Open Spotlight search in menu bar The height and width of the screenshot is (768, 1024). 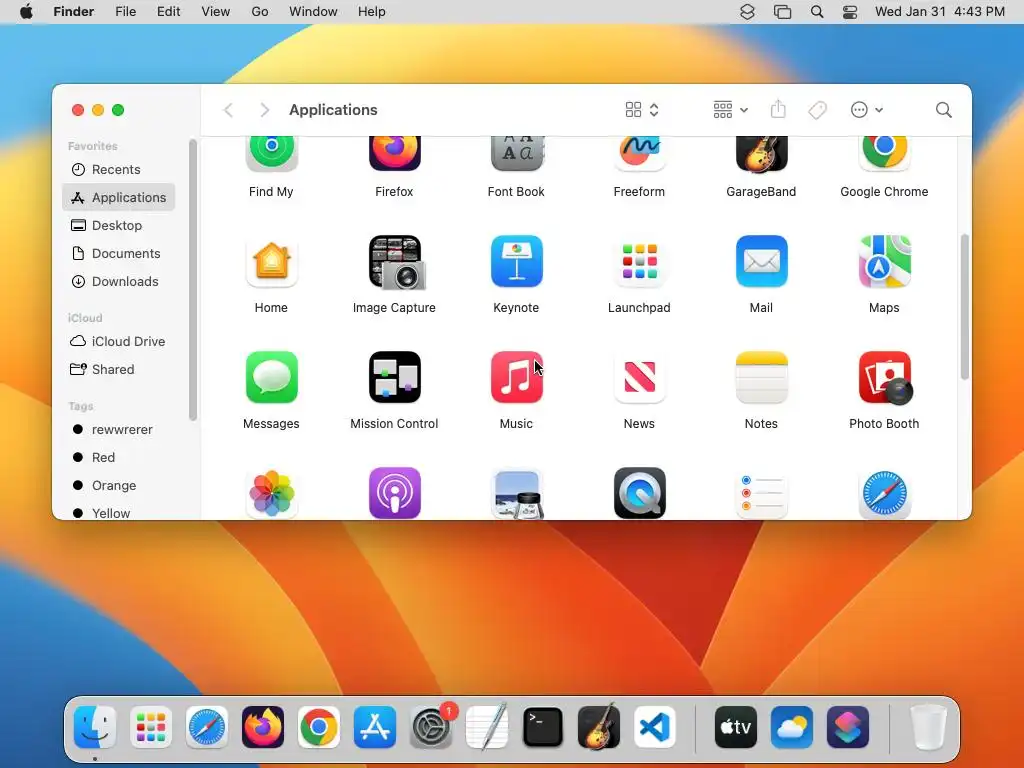pyautogui.click(x=816, y=12)
